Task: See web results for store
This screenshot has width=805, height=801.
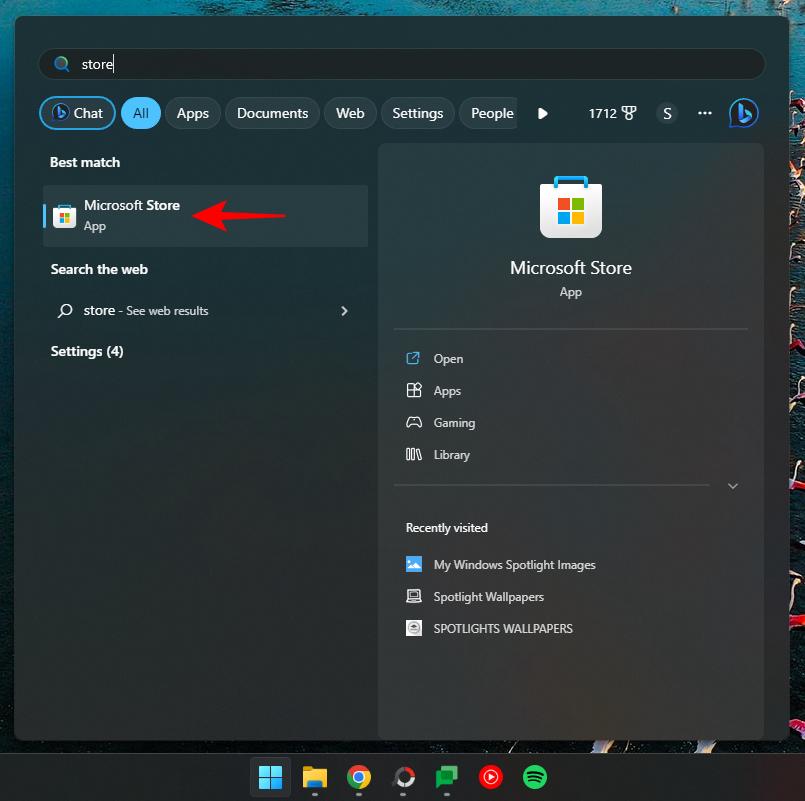Action: [x=160, y=310]
